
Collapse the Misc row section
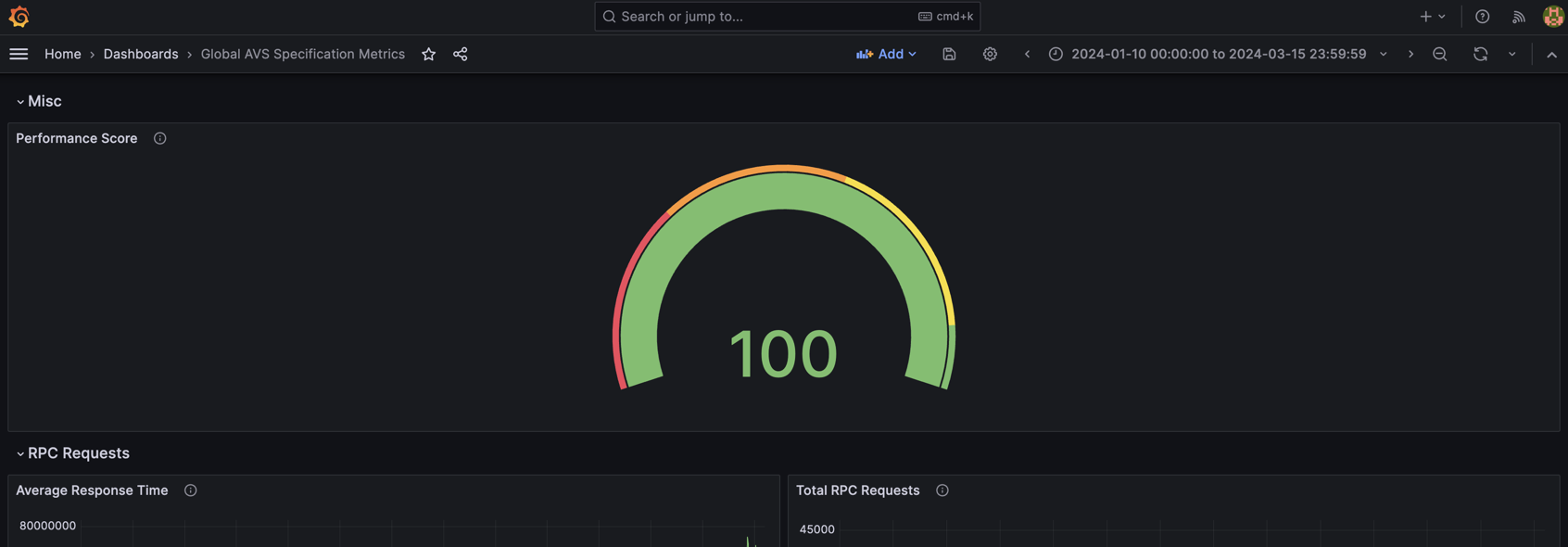click(20, 101)
